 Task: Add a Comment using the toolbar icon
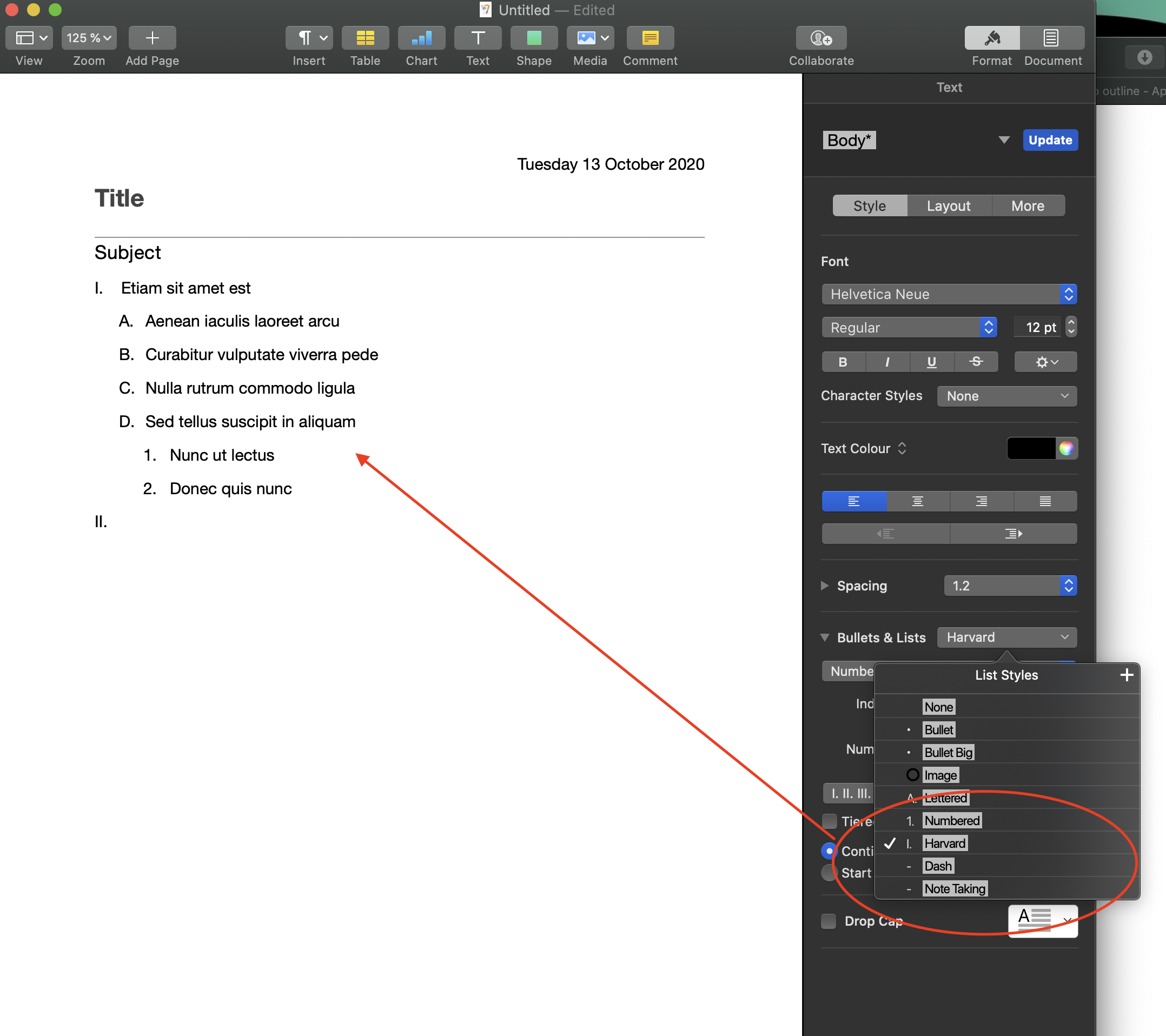(650, 38)
